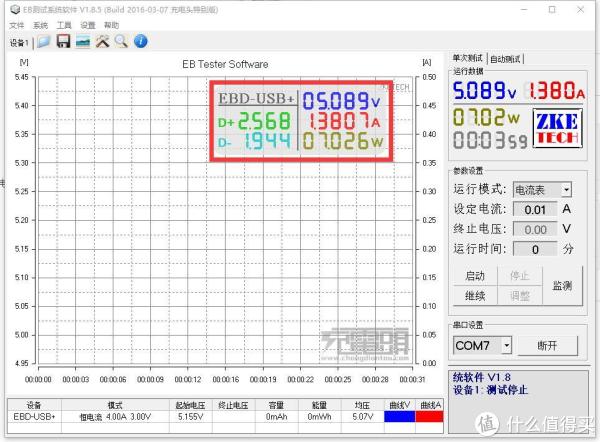Screen dimensions: 600x442
Task: Click the 5.089V voltage readout
Action: pyautogui.click(x=485, y=91)
